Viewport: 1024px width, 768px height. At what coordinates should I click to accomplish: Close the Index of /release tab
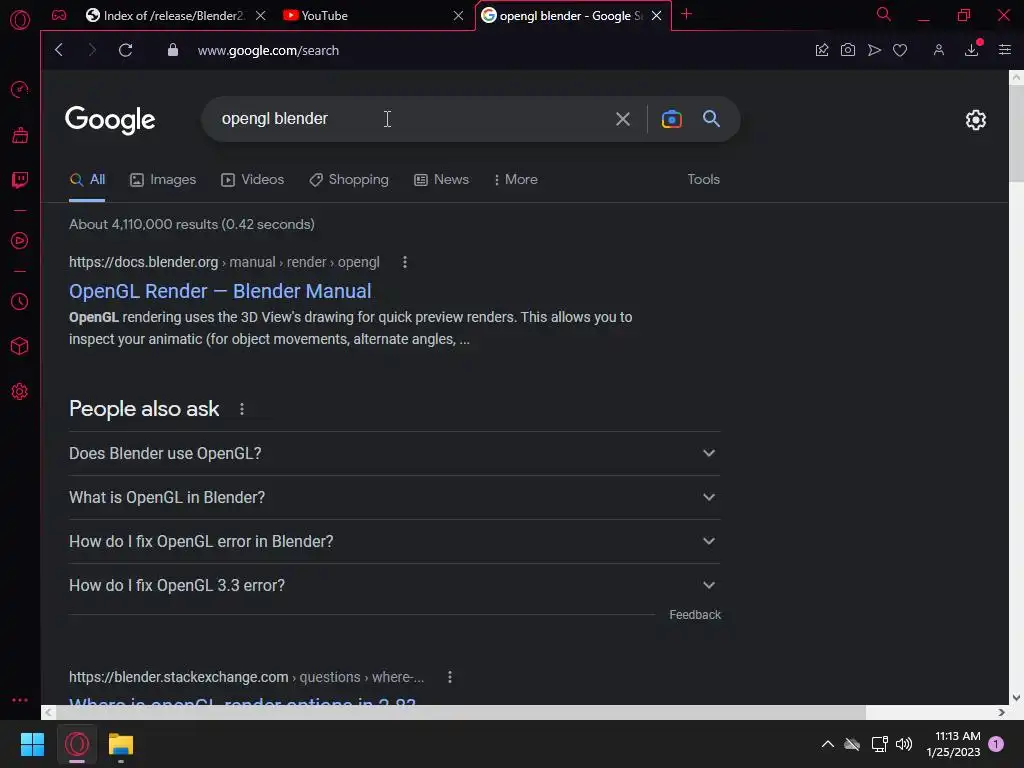click(x=261, y=16)
